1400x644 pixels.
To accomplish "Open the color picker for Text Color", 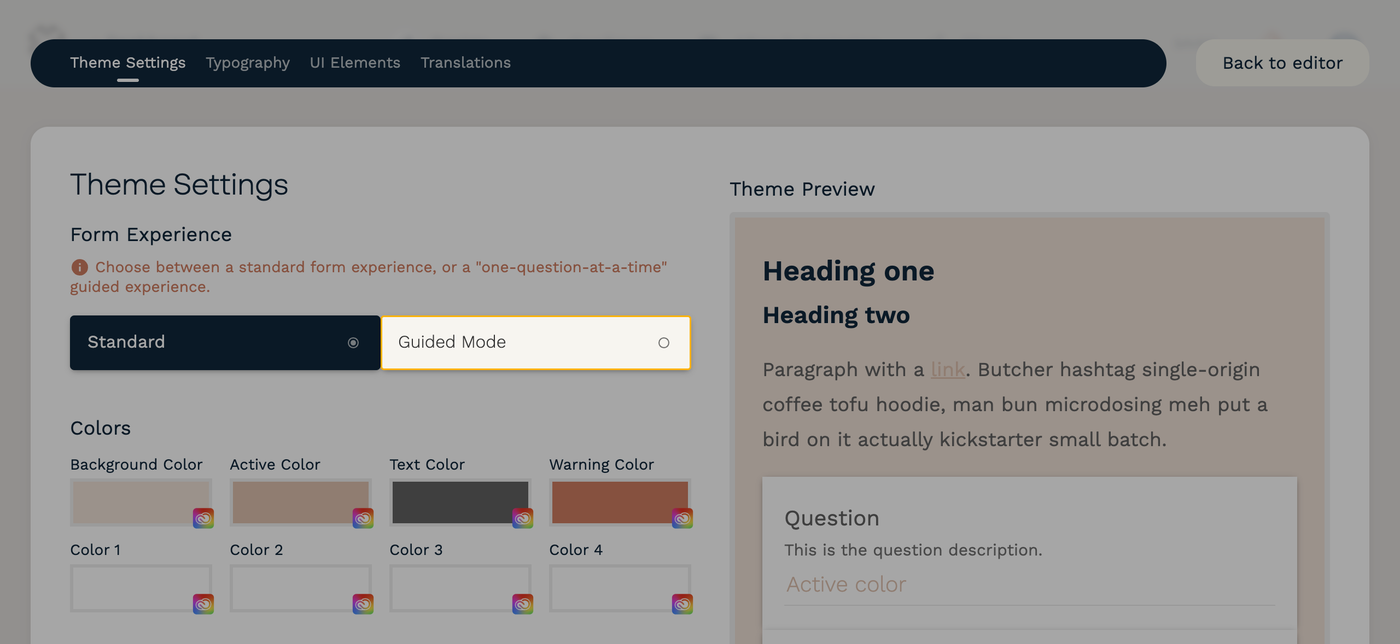I will pyautogui.click(x=522, y=518).
